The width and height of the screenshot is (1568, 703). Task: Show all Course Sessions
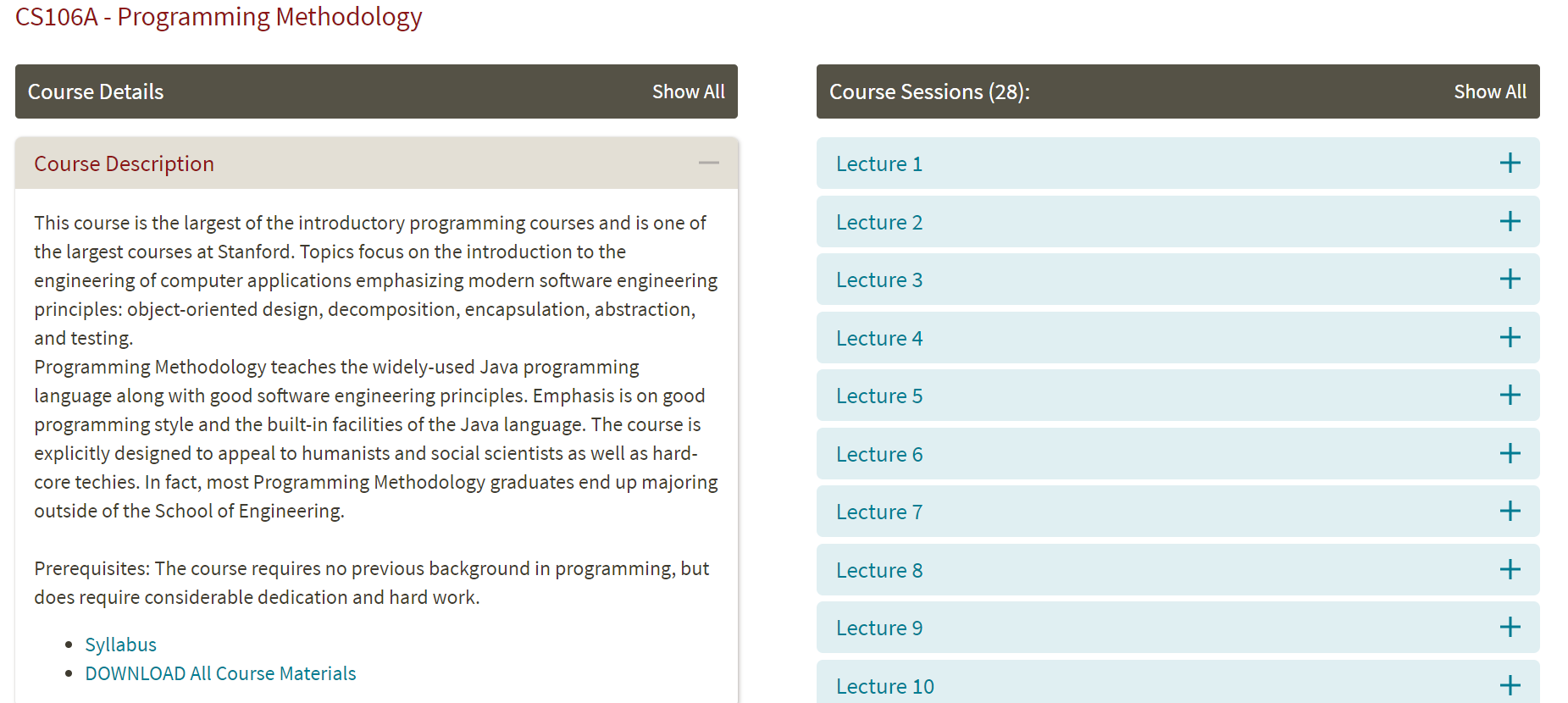(1489, 91)
